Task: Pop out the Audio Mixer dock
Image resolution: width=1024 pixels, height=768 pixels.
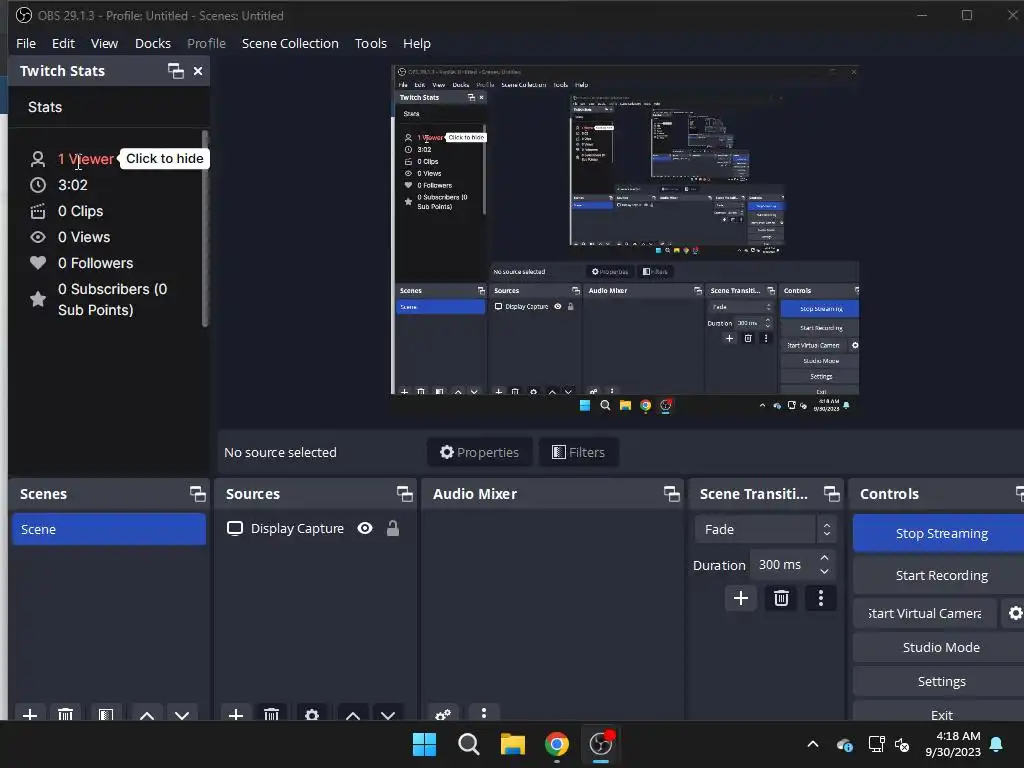Action: click(x=671, y=494)
